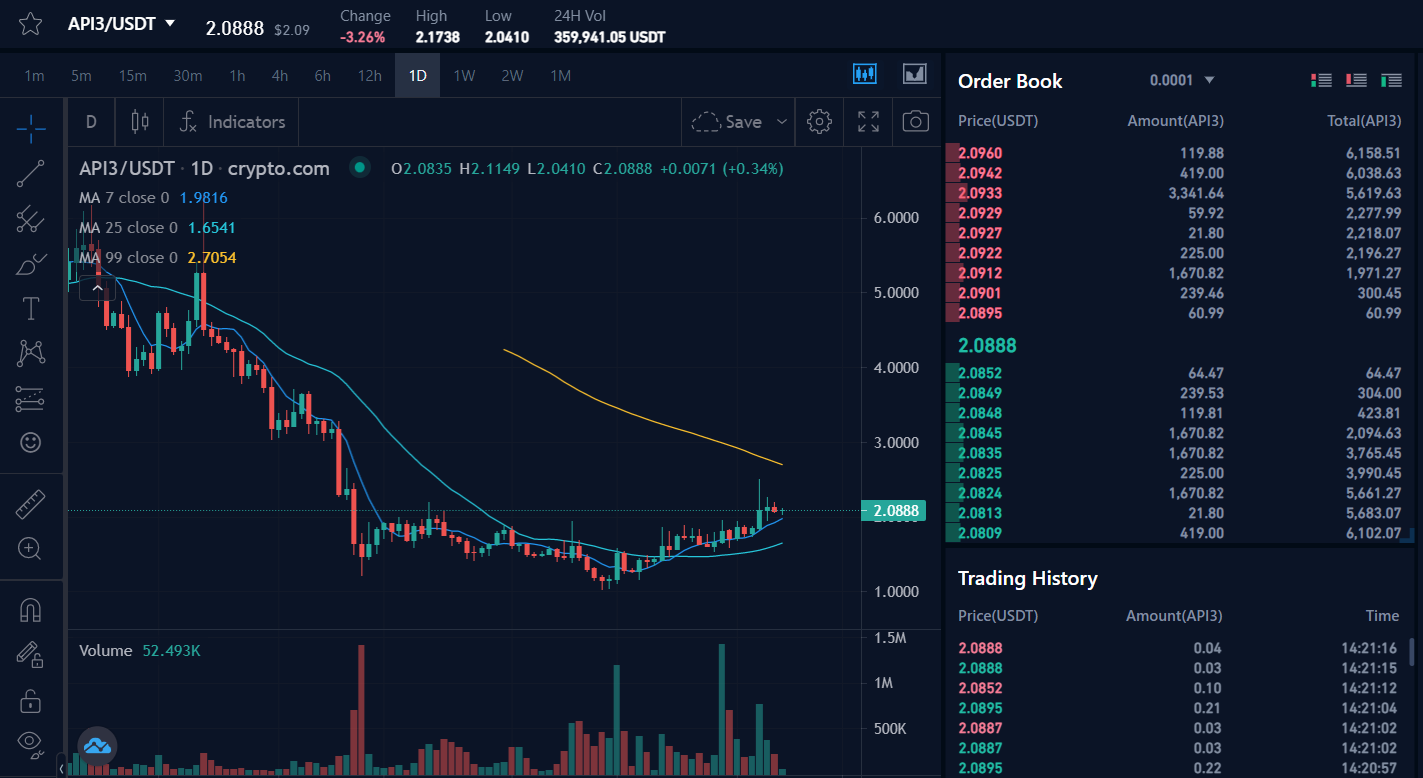Viewport: 1423px width, 778px height.
Task: Select the active 1D timeframe tab
Action: [417, 75]
